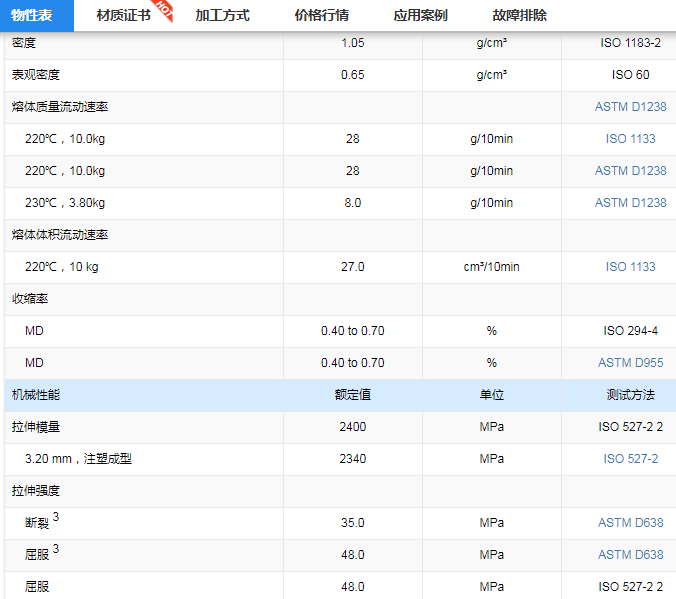Open the 应用案例 tab

[x=420, y=16]
